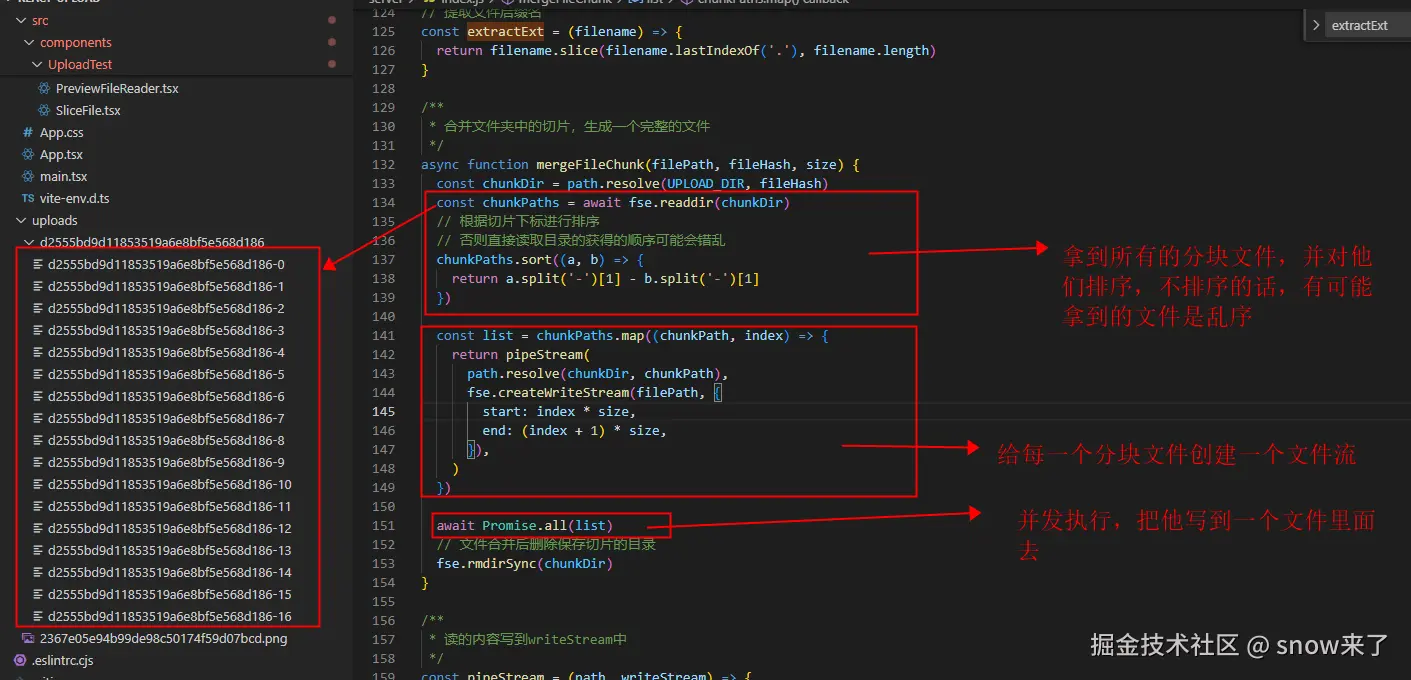Open file d2555bd9d11853519a6e8bf5e568d186-14
The width and height of the screenshot is (1411, 680).
point(170,572)
